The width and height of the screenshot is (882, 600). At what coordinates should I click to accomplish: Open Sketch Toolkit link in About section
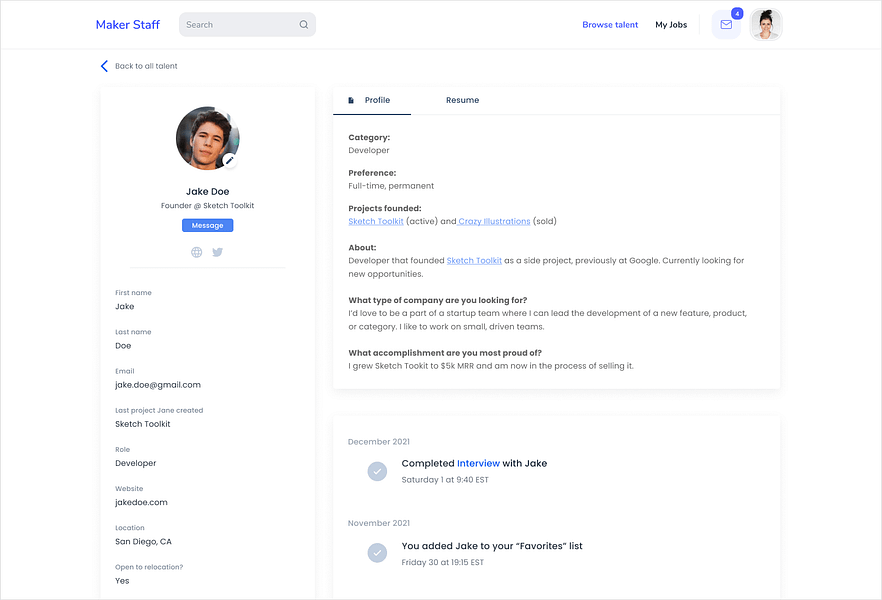pos(474,260)
